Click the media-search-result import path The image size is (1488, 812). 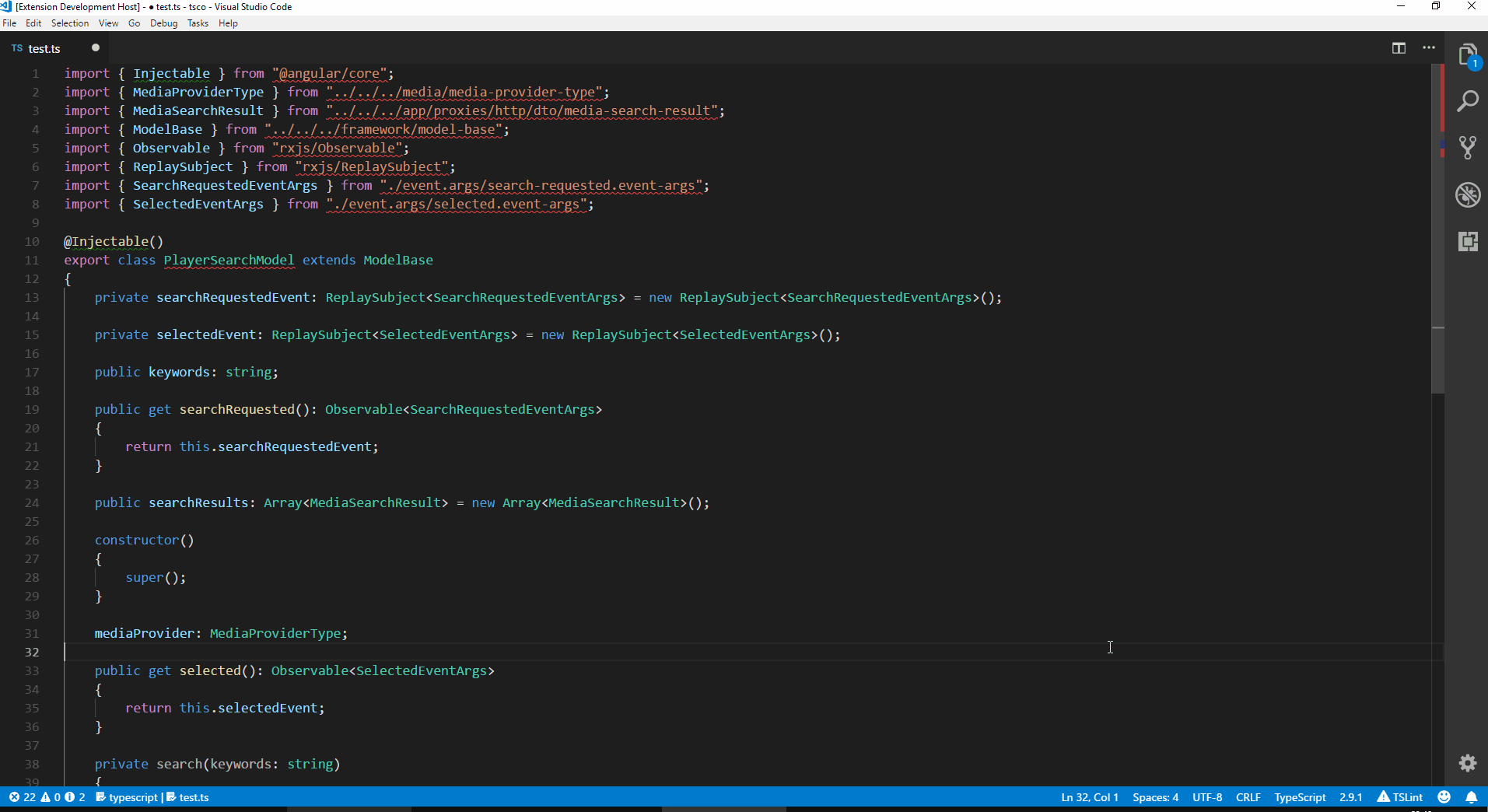click(522, 110)
